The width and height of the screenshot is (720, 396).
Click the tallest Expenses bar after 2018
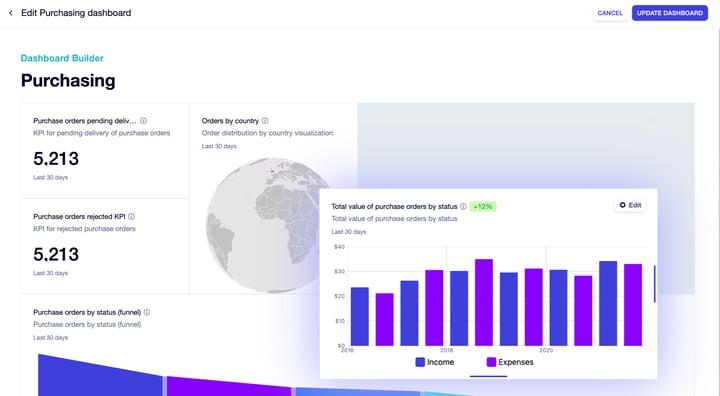pyautogui.click(x=484, y=302)
